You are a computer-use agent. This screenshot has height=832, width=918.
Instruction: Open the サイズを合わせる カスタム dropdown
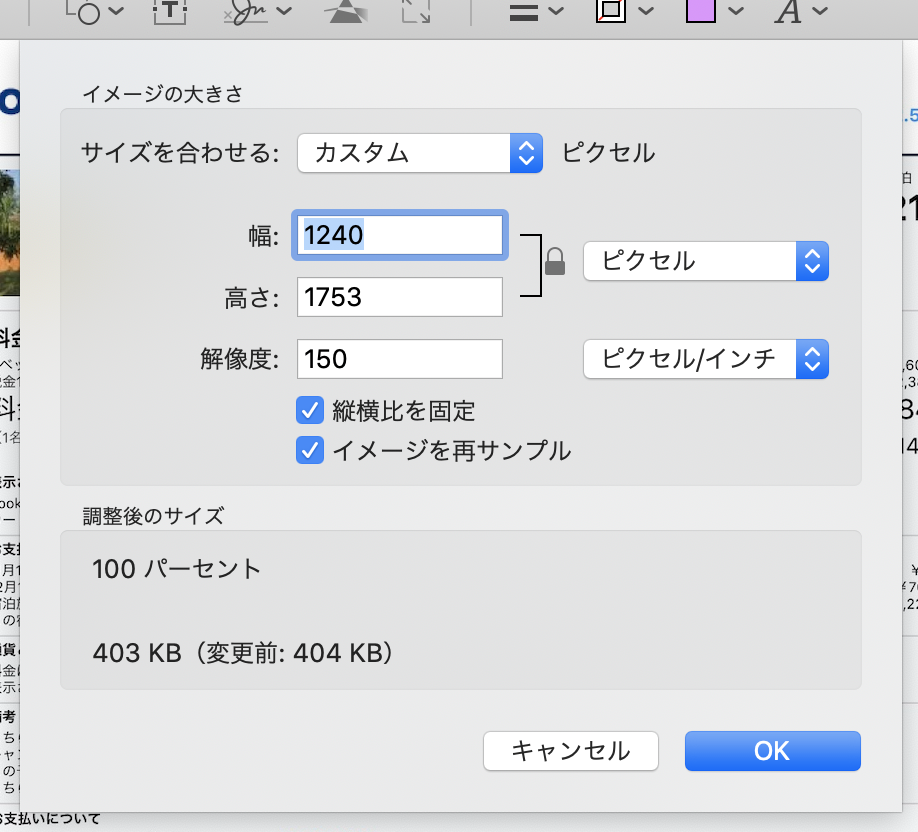click(420, 153)
